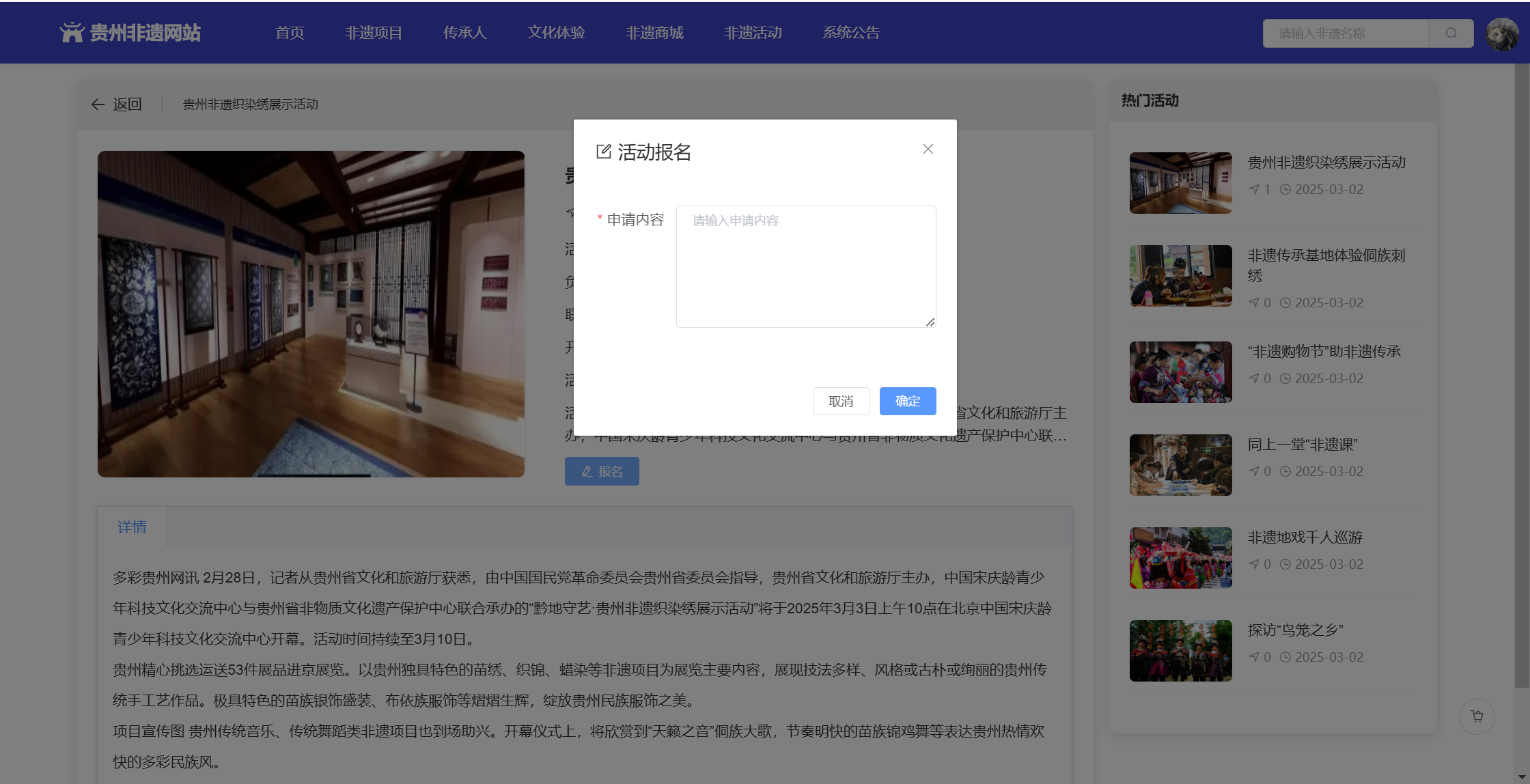Screen dimensions: 1530x784
Task: Click the site logo icon
Action: [x=71, y=32]
